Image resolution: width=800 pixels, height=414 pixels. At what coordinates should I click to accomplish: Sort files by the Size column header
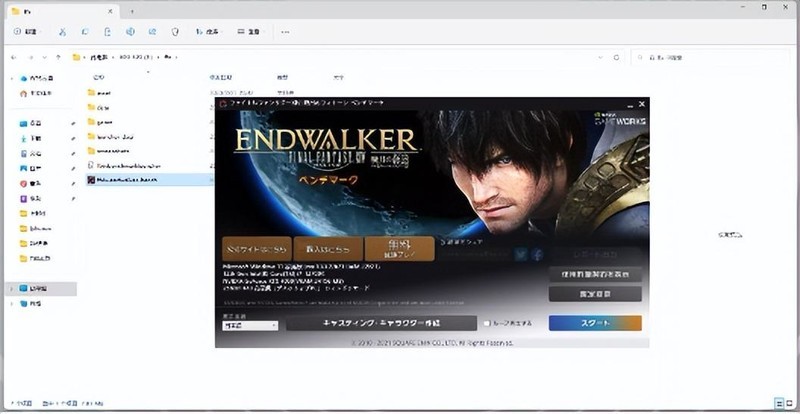[x=338, y=77]
